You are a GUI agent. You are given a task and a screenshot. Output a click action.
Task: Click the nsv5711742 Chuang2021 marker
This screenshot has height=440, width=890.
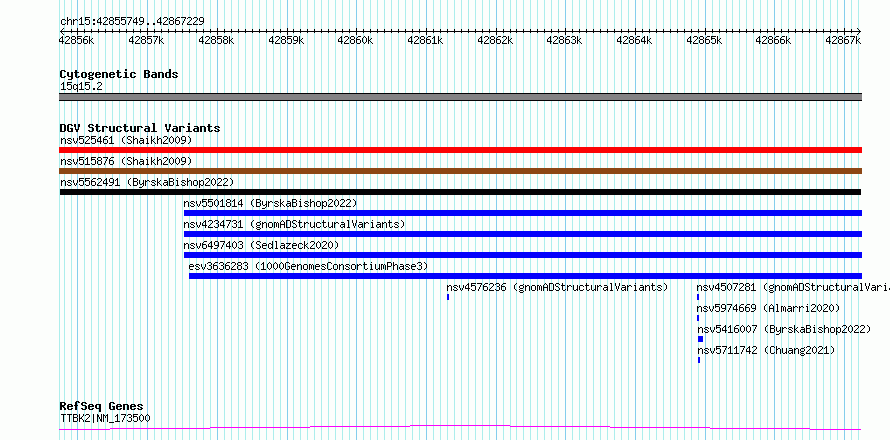pyautogui.click(x=699, y=360)
